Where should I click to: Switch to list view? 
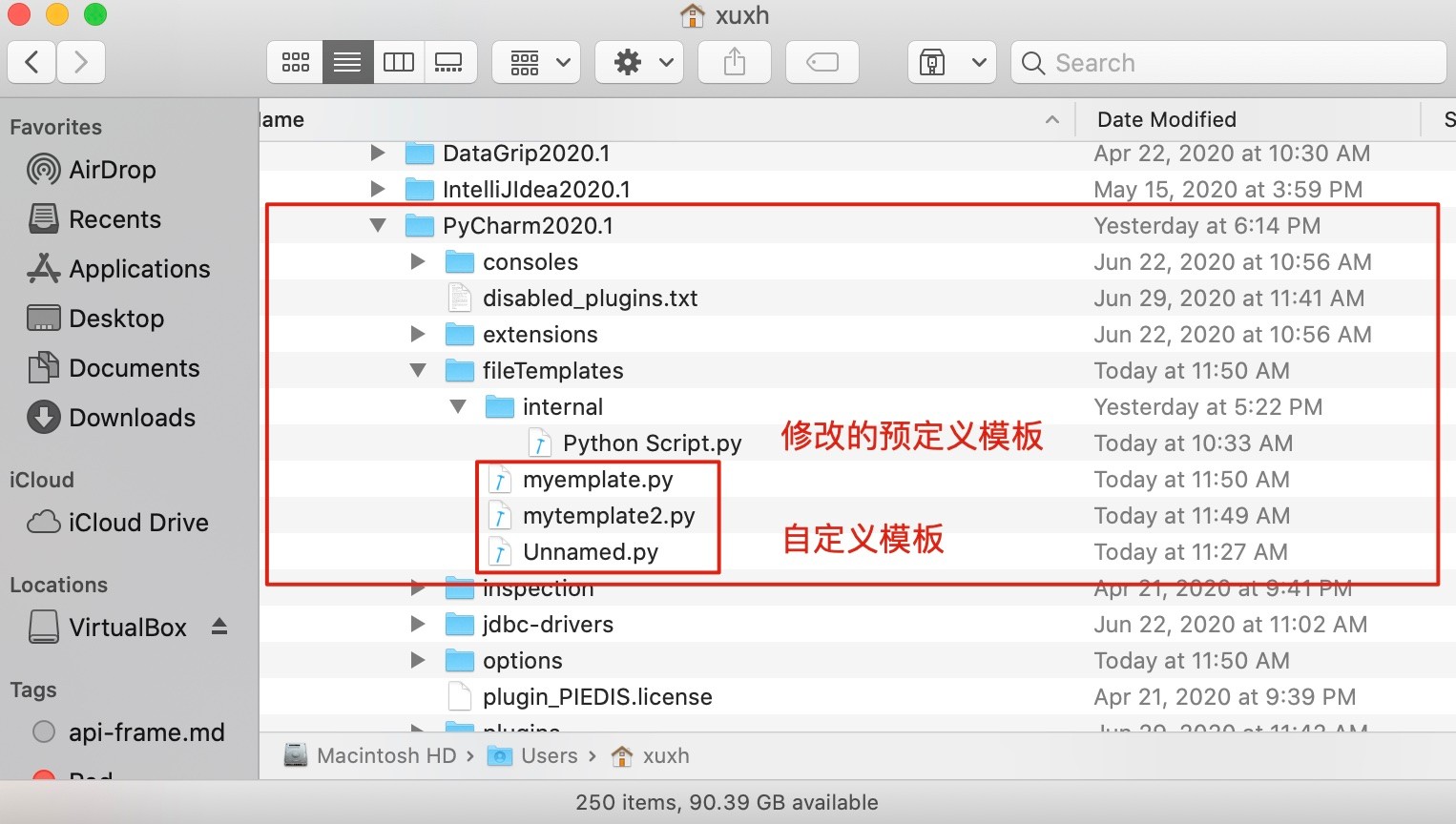(347, 63)
